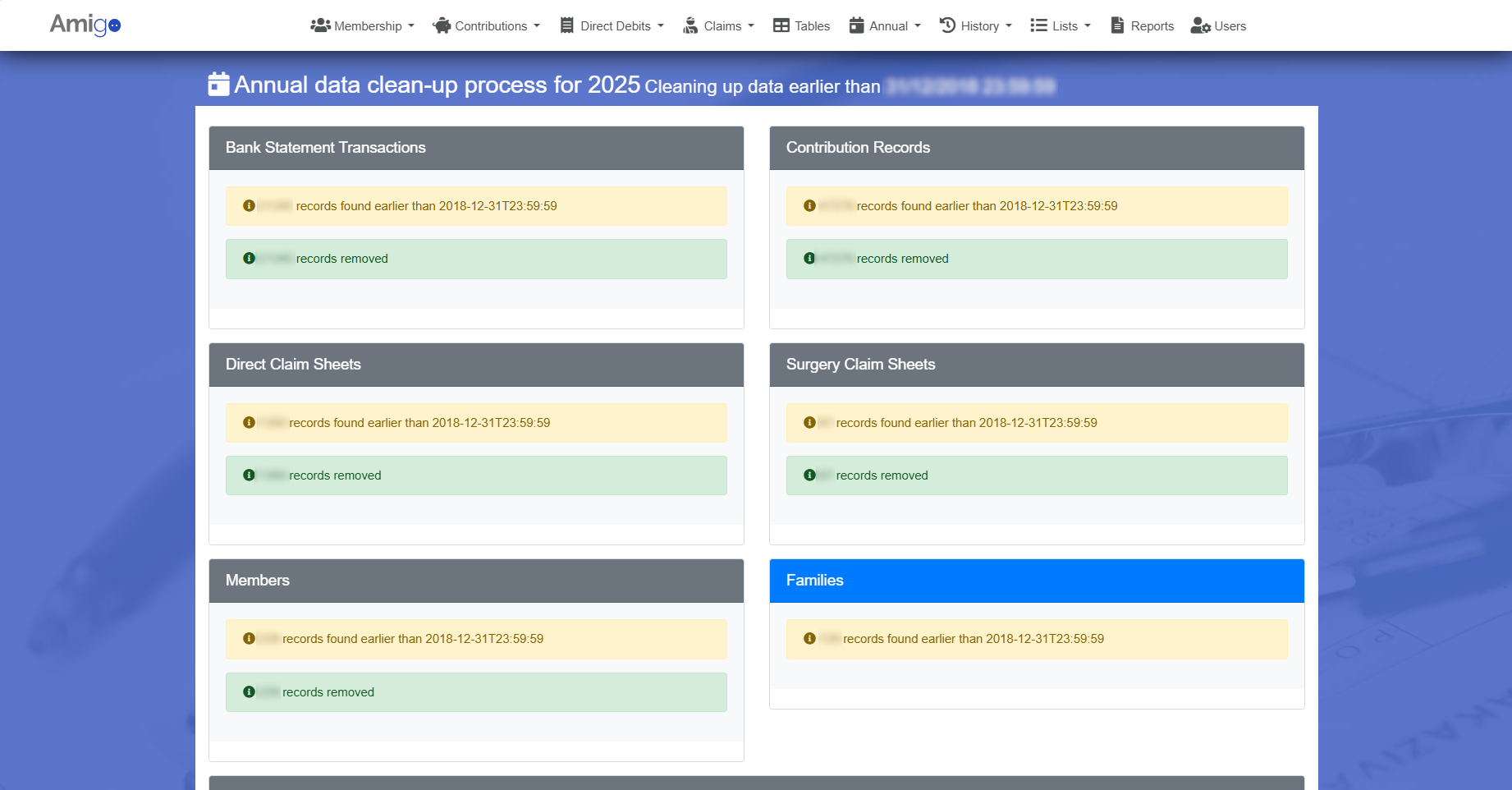Click the History clock icon
Screen dimensions: 1512x790
(947, 25)
